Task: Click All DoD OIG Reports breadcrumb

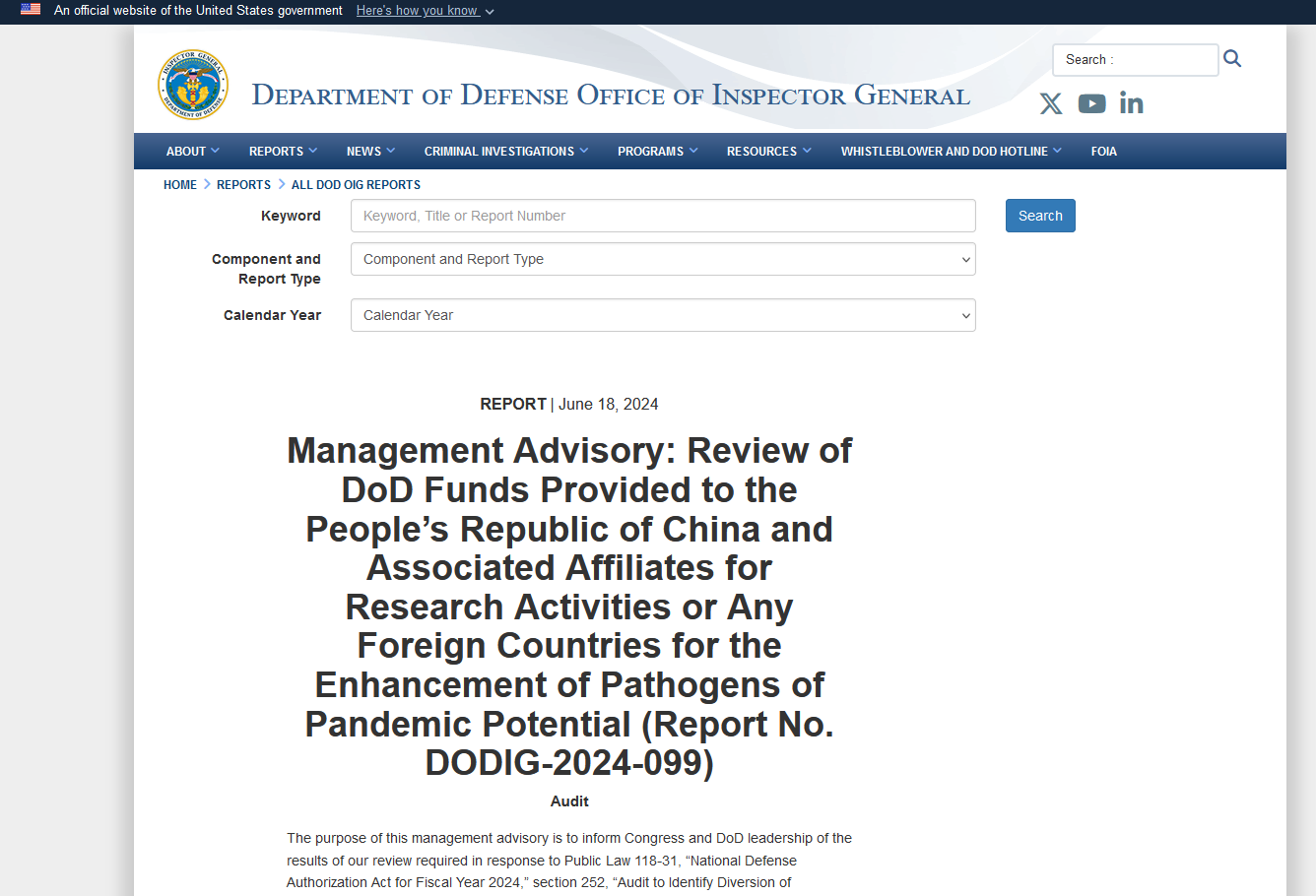Action: click(x=356, y=184)
